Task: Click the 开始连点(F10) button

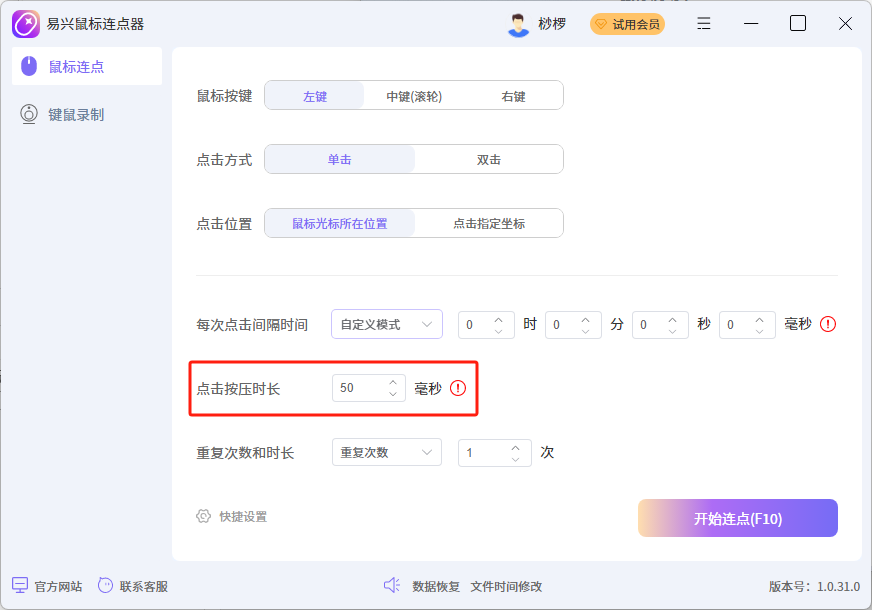Action: point(737,518)
